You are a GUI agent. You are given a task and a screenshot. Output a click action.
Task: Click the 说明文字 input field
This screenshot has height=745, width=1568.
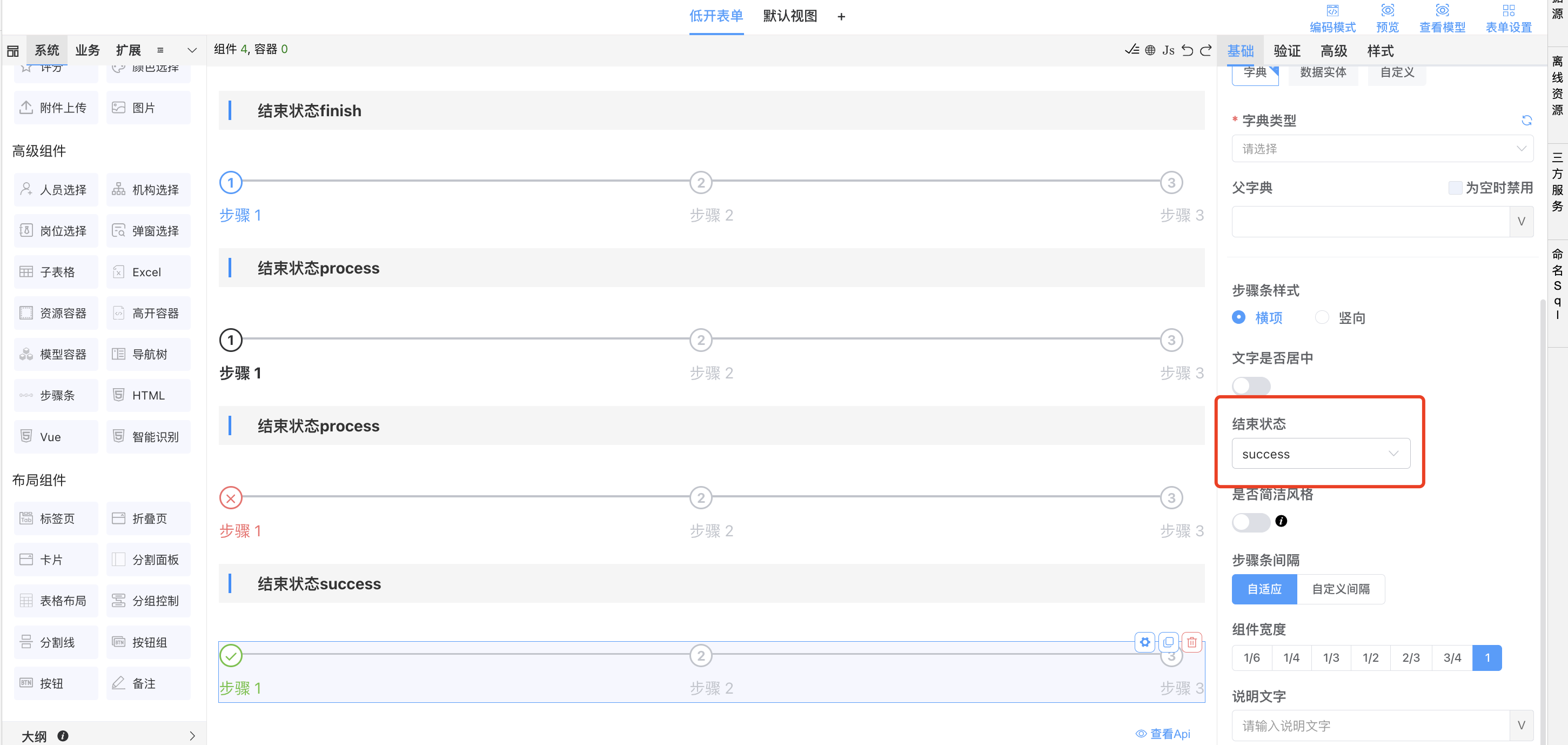click(1370, 726)
